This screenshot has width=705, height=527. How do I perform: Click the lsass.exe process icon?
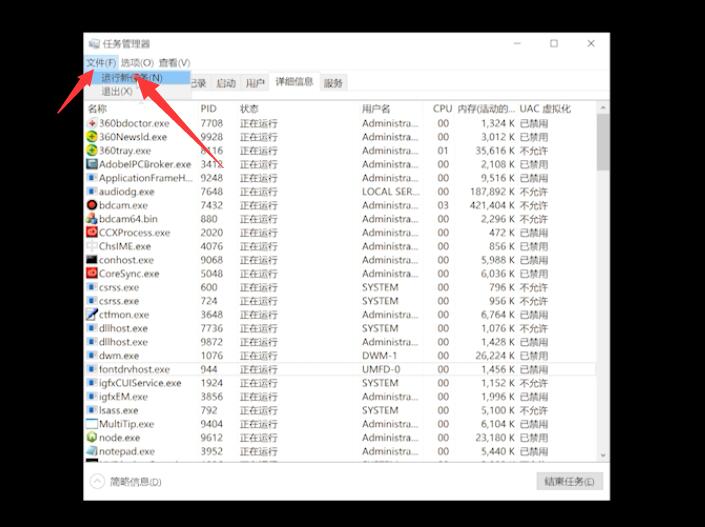tap(92, 410)
